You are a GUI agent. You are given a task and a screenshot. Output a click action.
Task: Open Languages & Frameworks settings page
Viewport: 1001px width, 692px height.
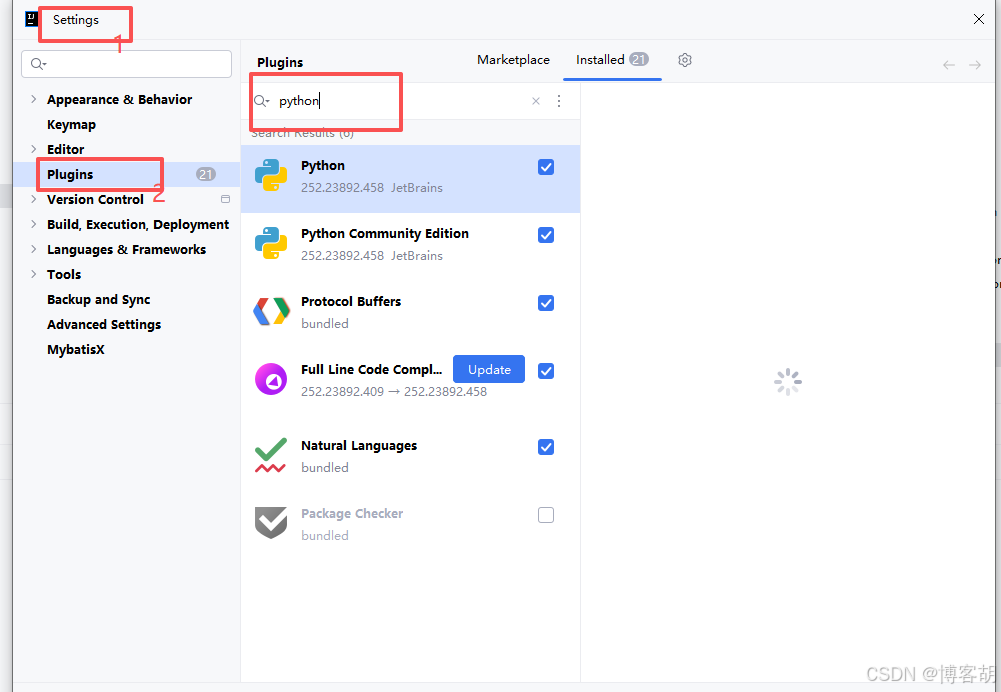[x=126, y=250]
